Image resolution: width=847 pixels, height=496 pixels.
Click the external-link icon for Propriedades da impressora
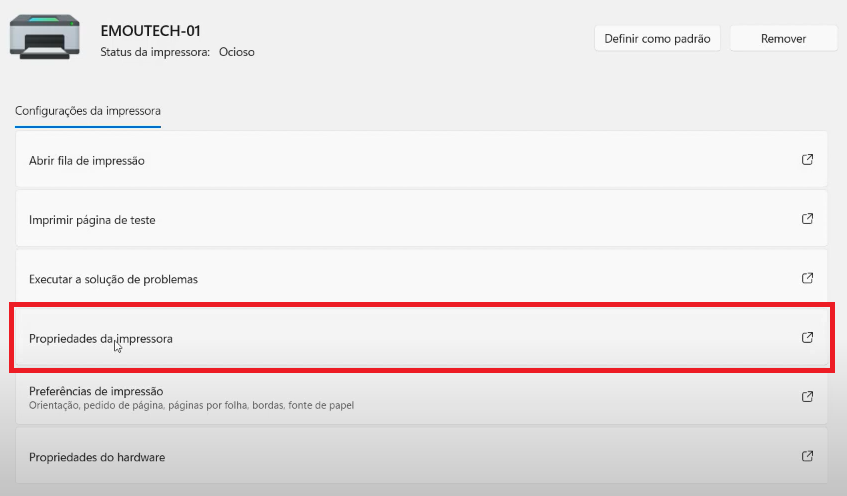tap(807, 338)
